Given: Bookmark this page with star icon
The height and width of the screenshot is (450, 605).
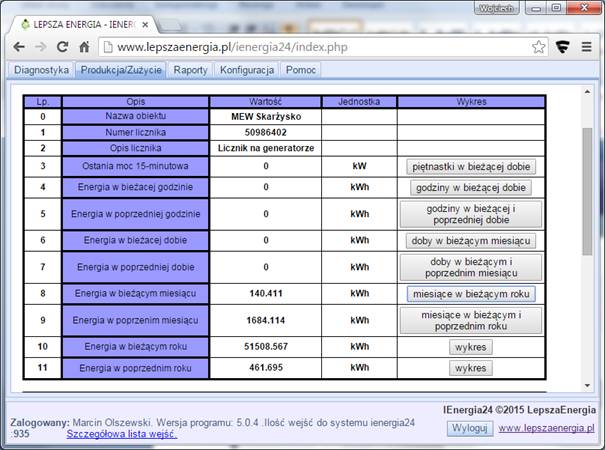Looking at the screenshot, I should pyautogui.click(x=538, y=47).
